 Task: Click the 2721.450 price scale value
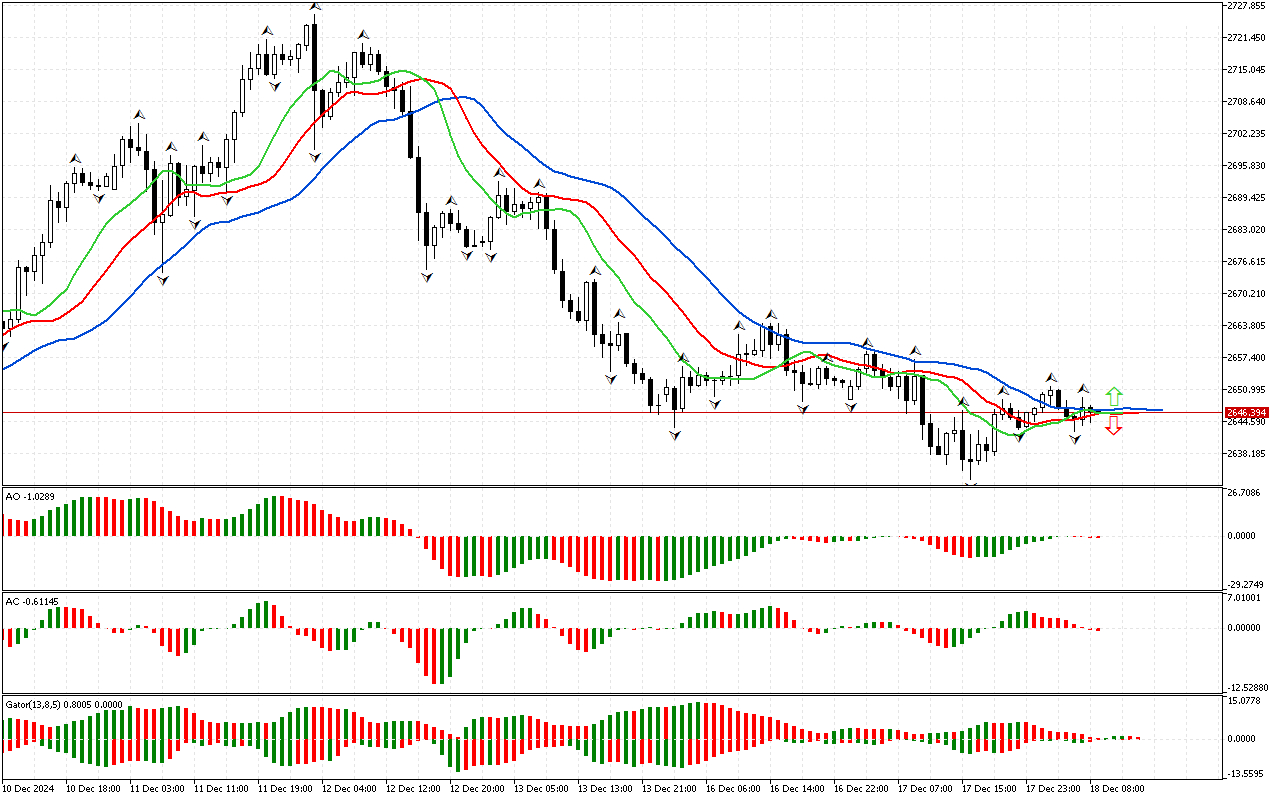coord(1246,38)
